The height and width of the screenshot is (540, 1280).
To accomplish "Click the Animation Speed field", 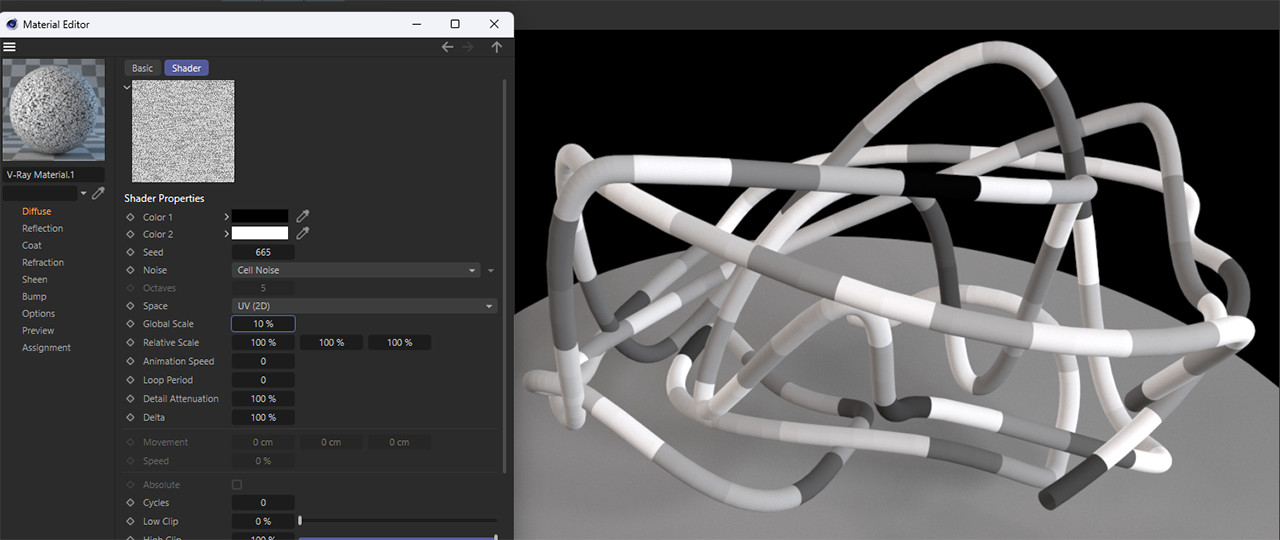I will click(x=263, y=361).
